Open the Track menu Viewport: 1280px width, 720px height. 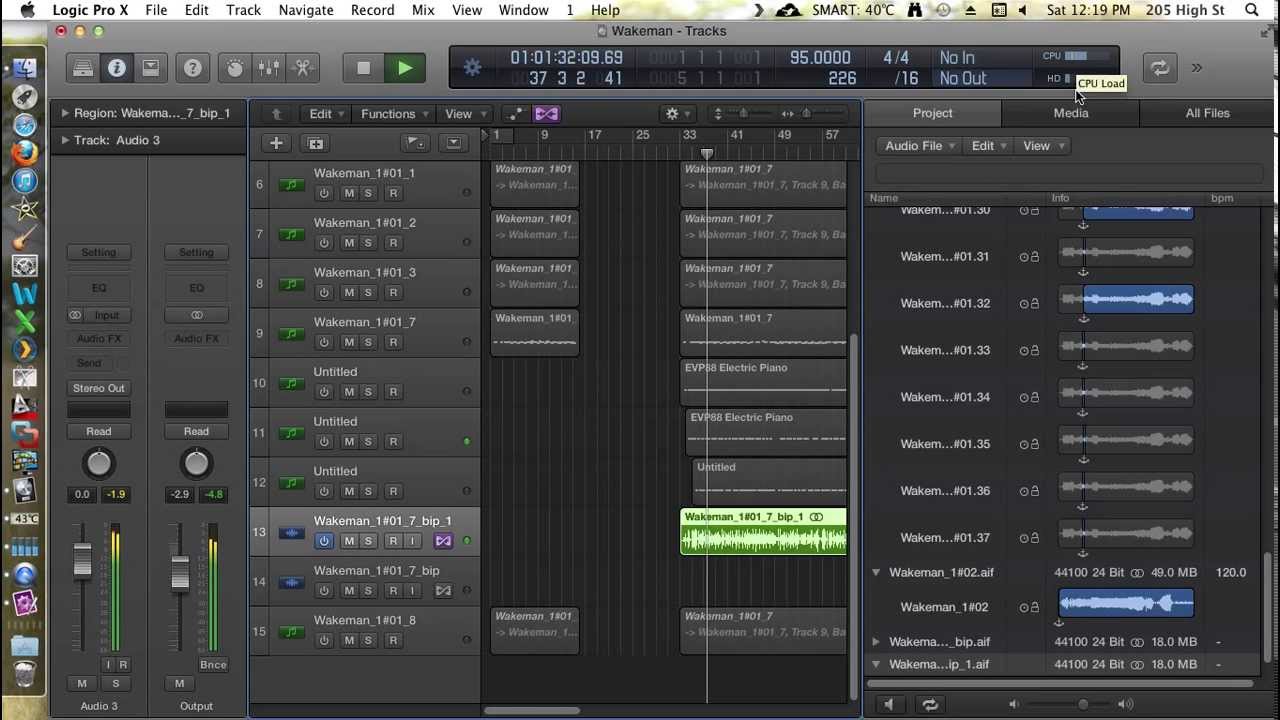click(x=243, y=10)
